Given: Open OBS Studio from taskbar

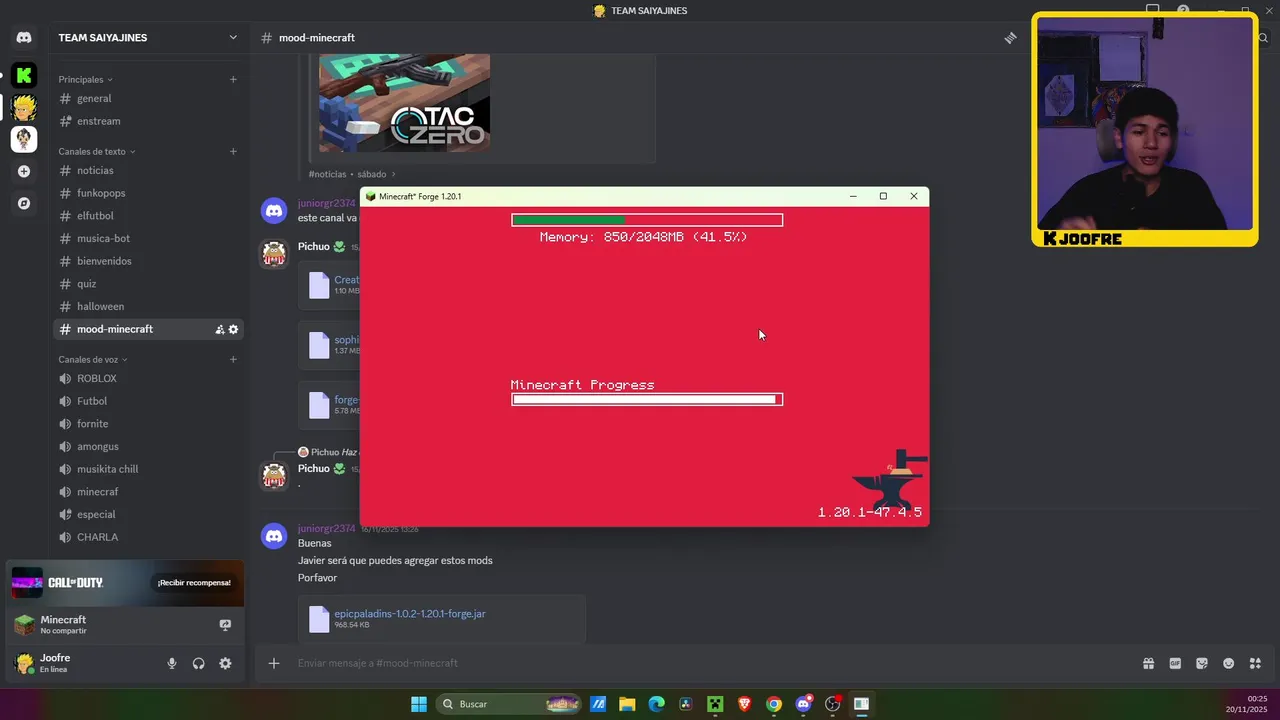Looking at the screenshot, I should [x=832, y=704].
